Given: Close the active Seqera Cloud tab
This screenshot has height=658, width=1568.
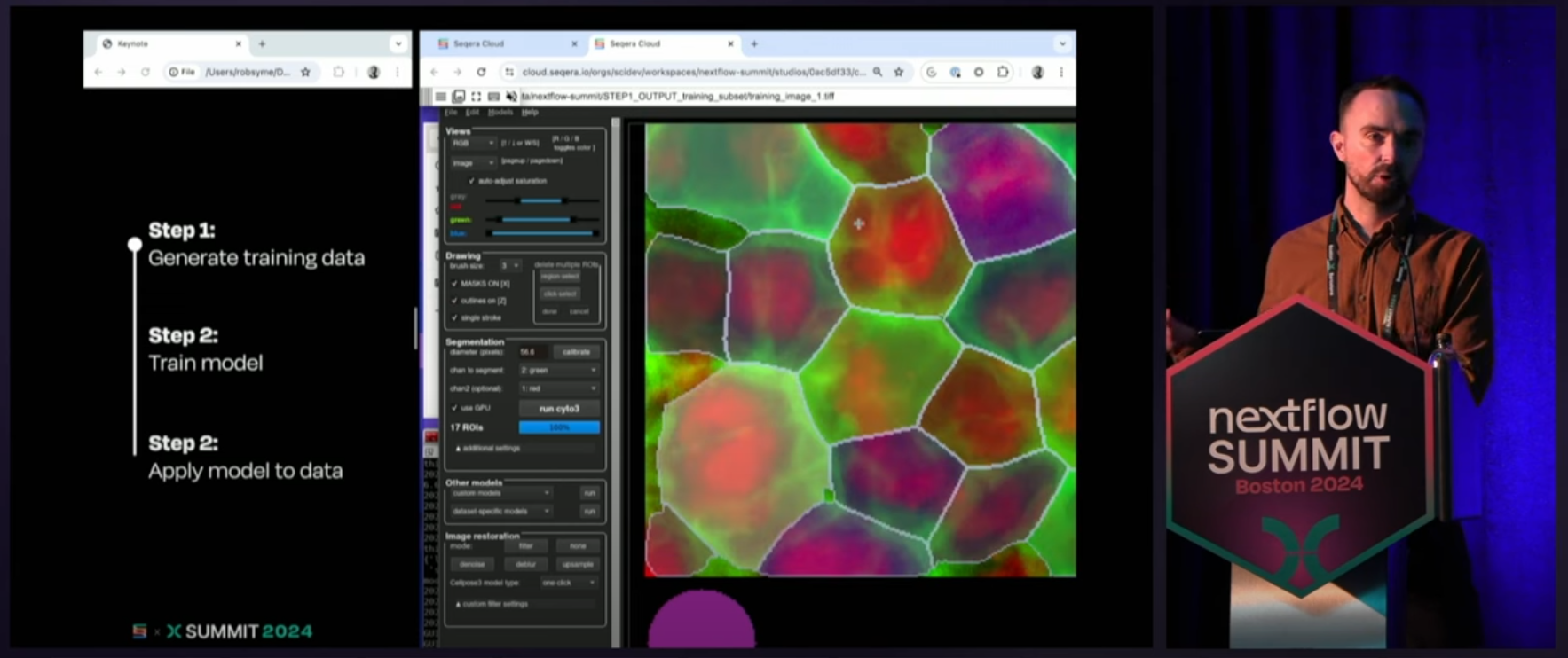Looking at the screenshot, I should coord(731,43).
